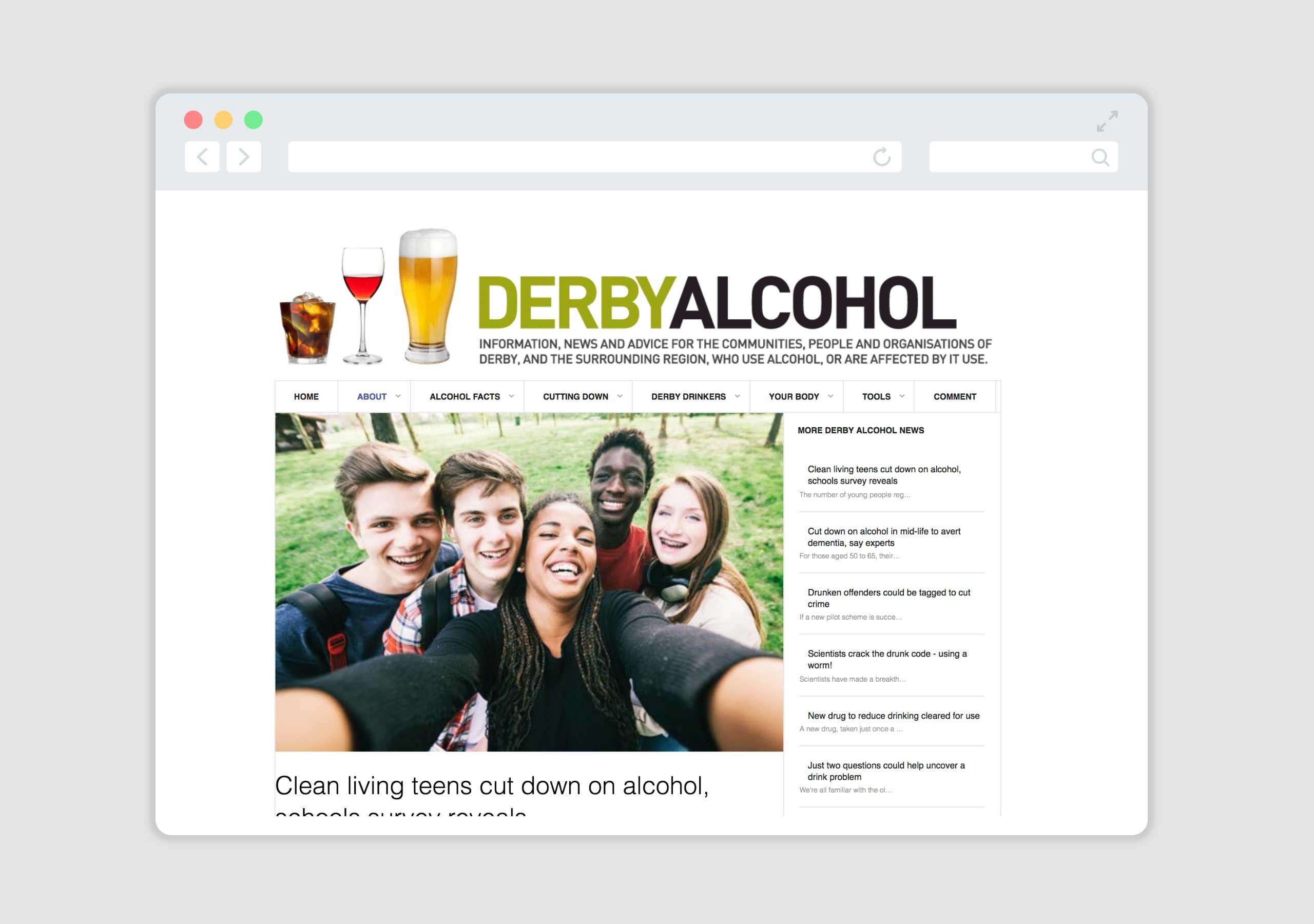Expand the Your Body dropdown chevron

pyautogui.click(x=830, y=396)
